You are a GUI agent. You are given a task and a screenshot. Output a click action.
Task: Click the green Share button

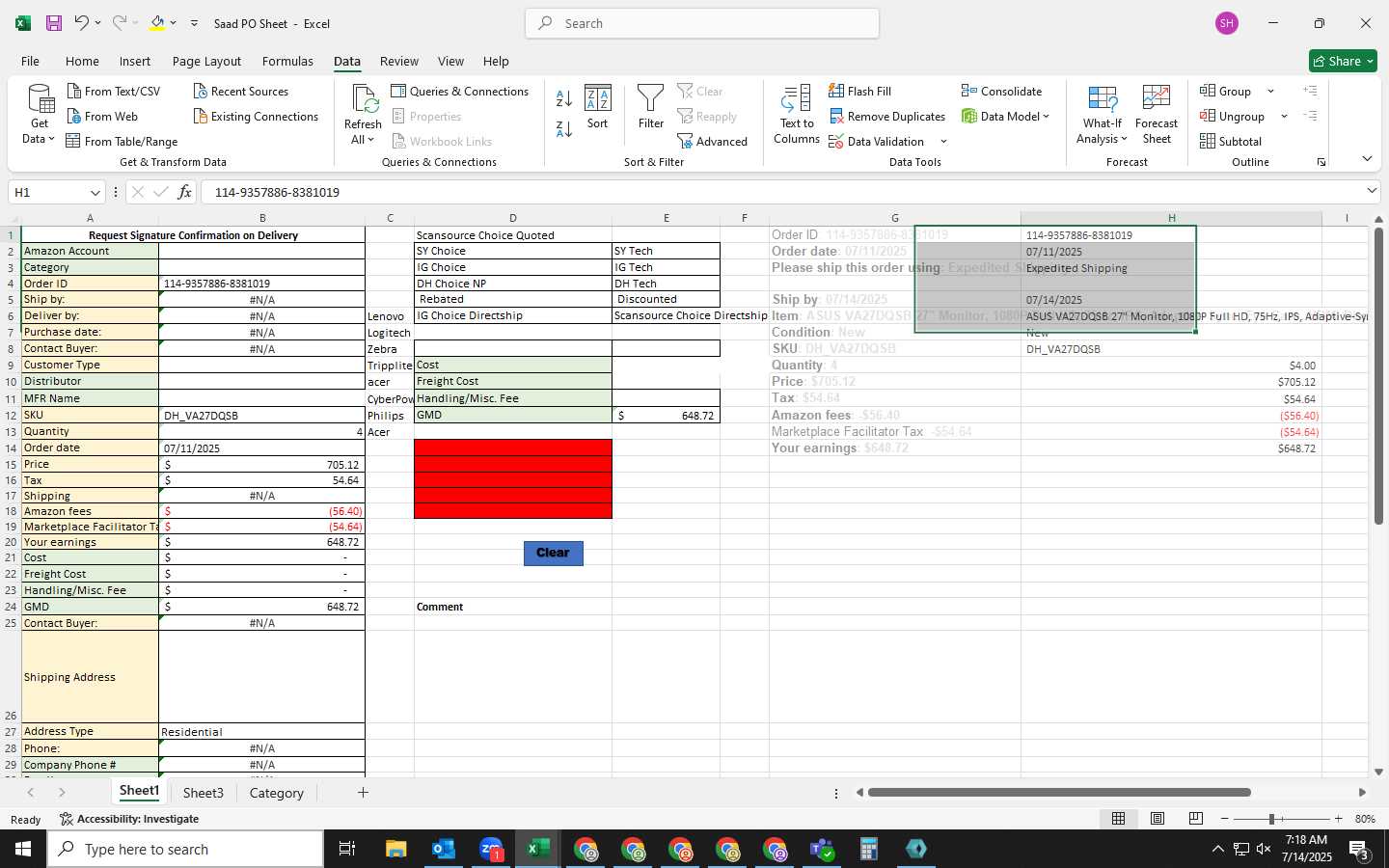point(1343,61)
